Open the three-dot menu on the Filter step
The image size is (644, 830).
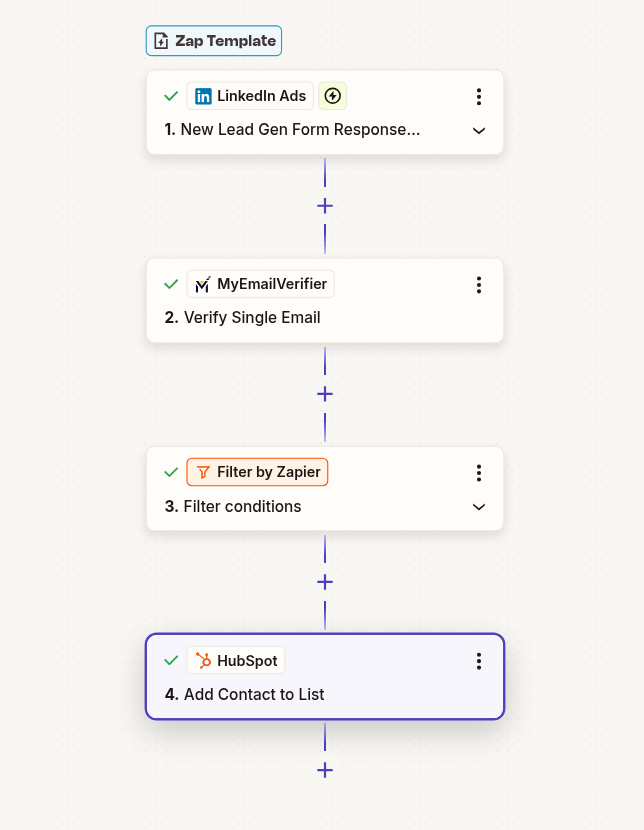coord(479,473)
